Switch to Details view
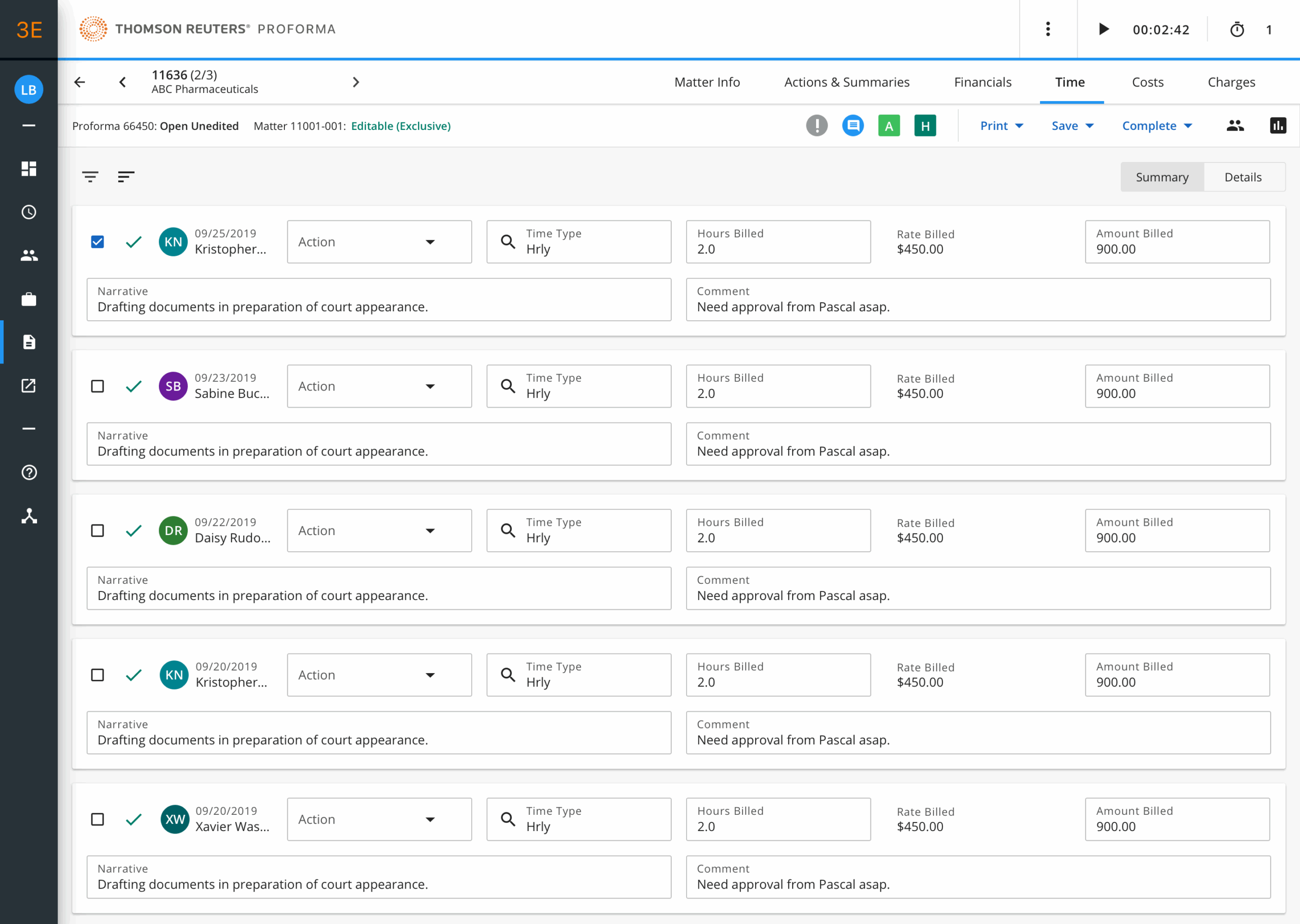1300x924 pixels. 1243,177
